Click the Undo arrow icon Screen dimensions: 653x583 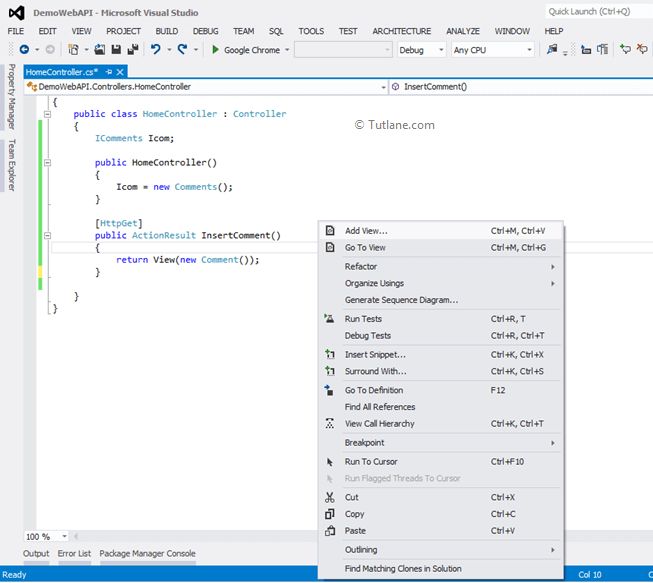pos(156,50)
